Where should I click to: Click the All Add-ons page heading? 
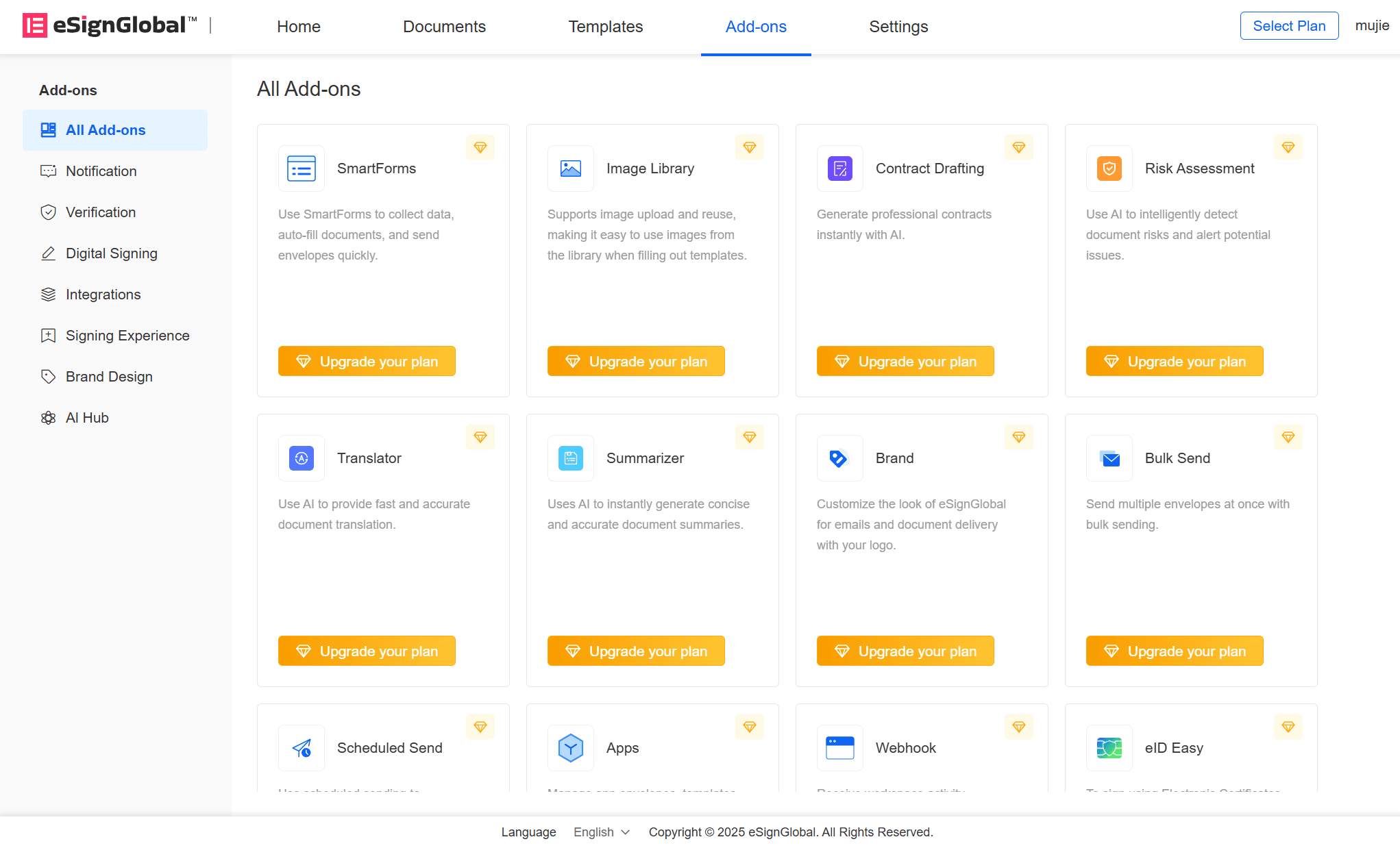(309, 89)
